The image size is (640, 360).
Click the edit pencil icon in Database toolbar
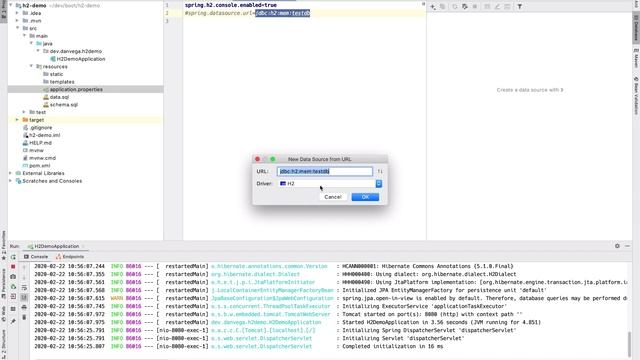(x=497, y=7)
